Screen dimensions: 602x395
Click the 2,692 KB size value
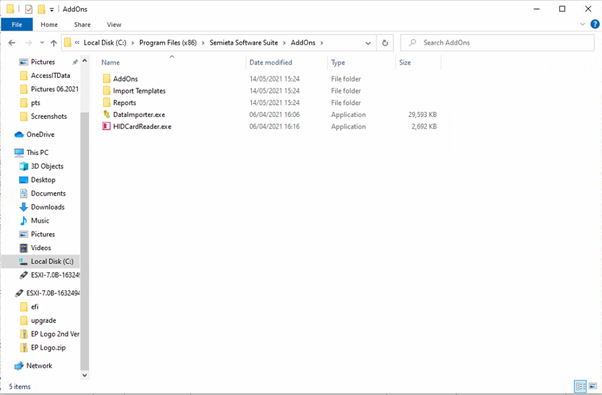coord(424,126)
